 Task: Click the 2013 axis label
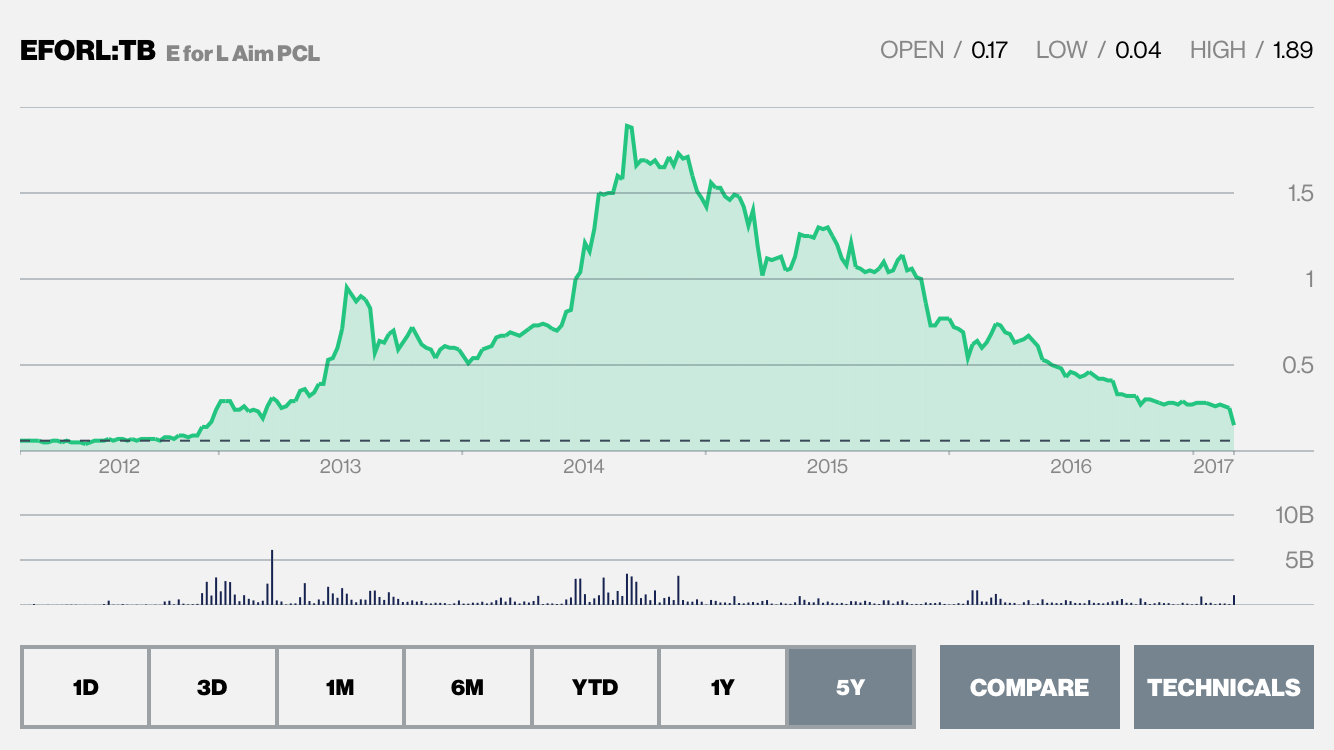340,467
